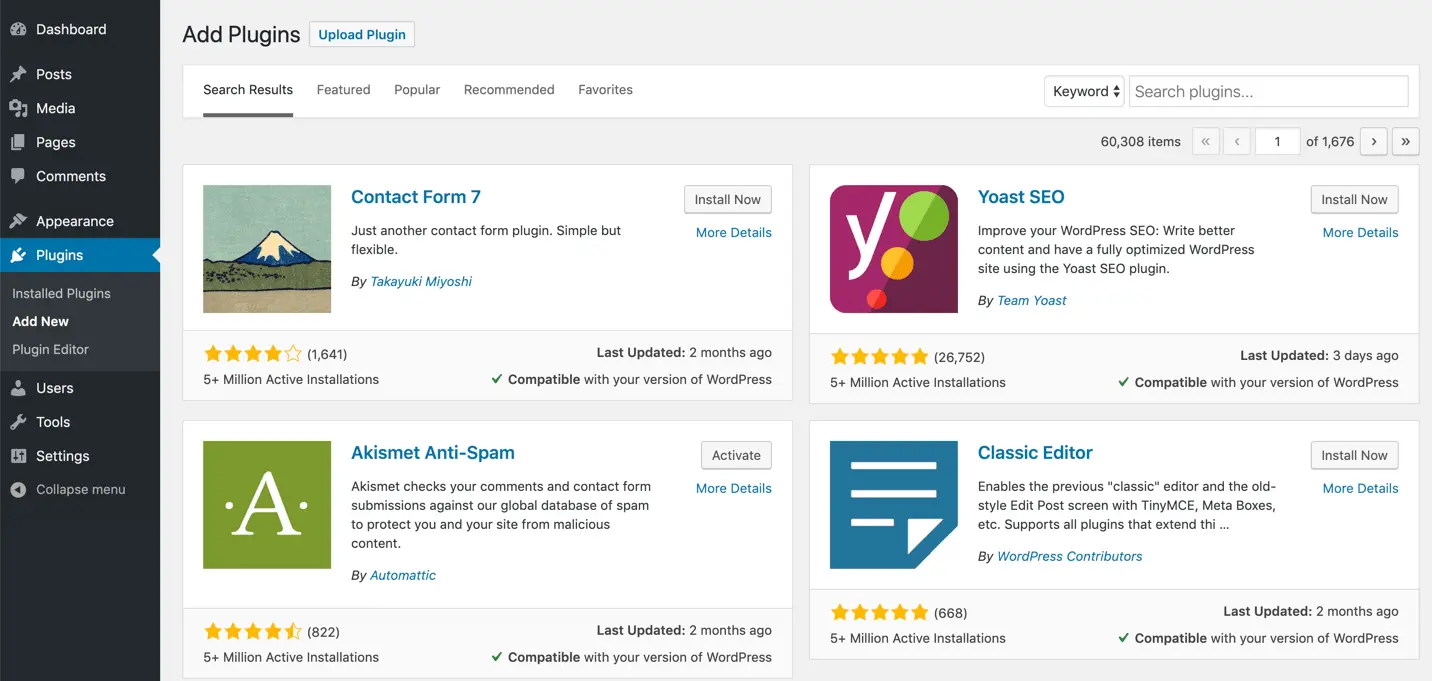Click the Dashboard gauge icon in sidebar
Screen dimensions: 1432x681
pyautogui.click(x=18, y=30)
